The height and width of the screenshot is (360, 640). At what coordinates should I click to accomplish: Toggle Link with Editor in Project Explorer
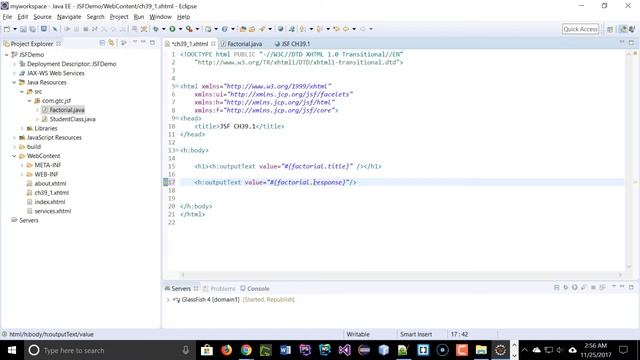point(111,43)
